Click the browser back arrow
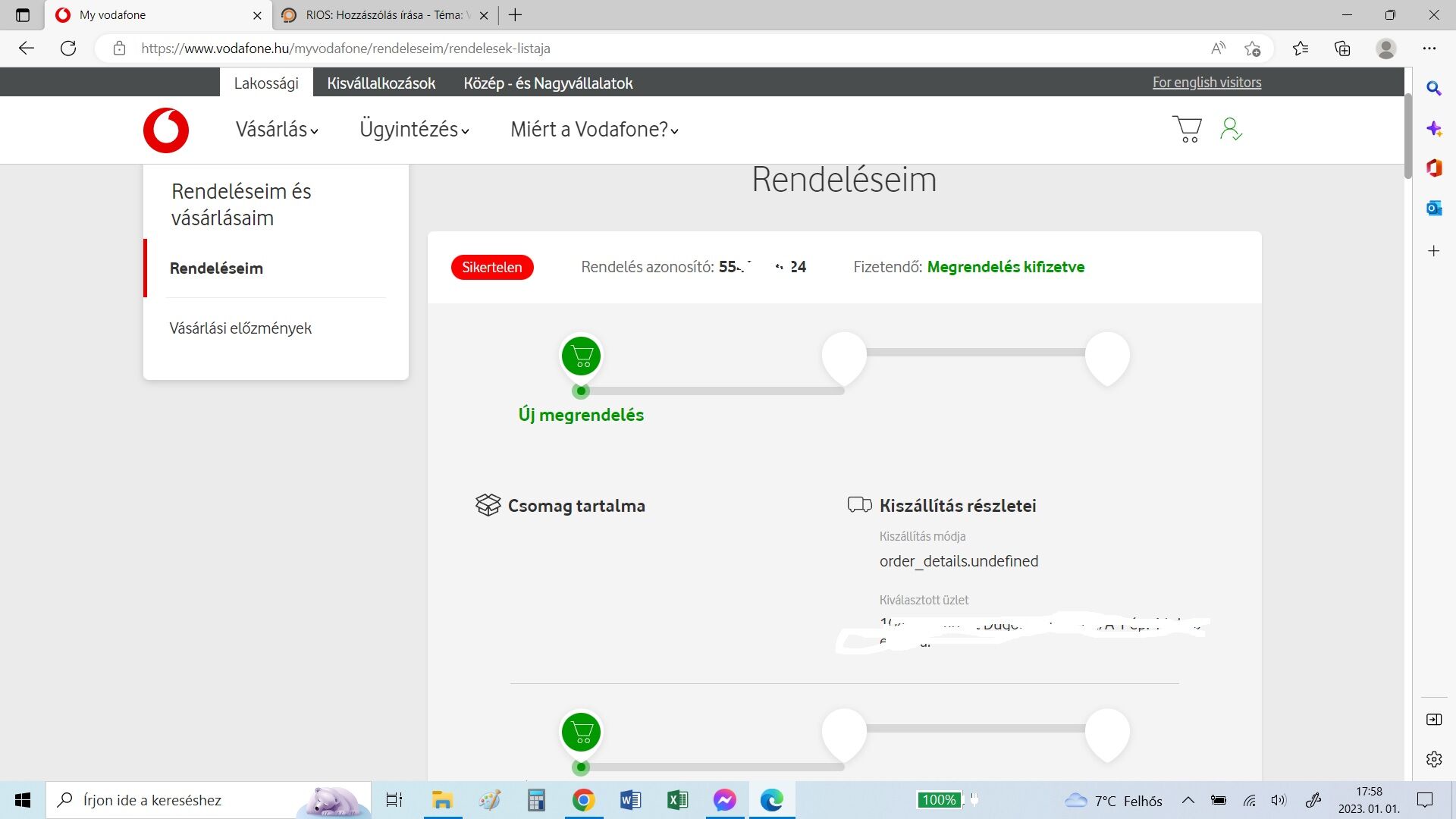Image resolution: width=1456 pixels, height=819 pixels. click(x=27, y=49)
